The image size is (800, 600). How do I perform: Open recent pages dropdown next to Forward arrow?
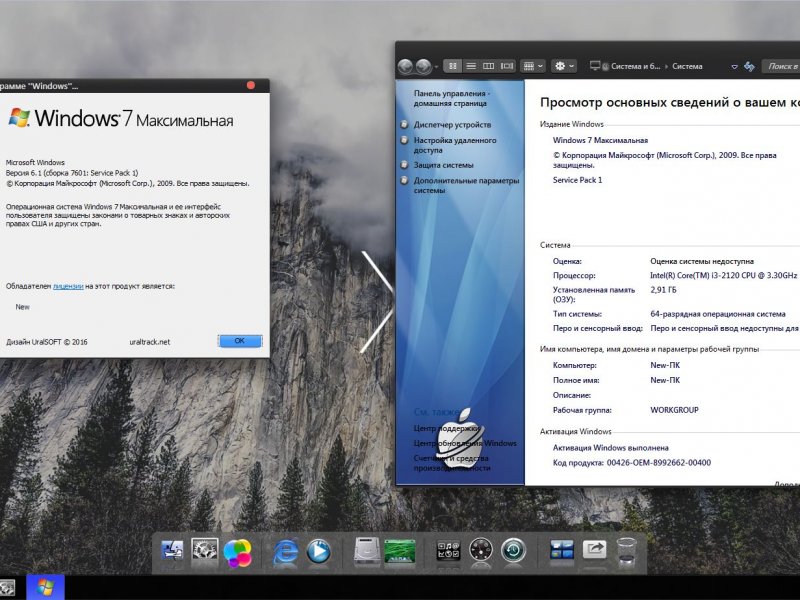tap(436, 67)
